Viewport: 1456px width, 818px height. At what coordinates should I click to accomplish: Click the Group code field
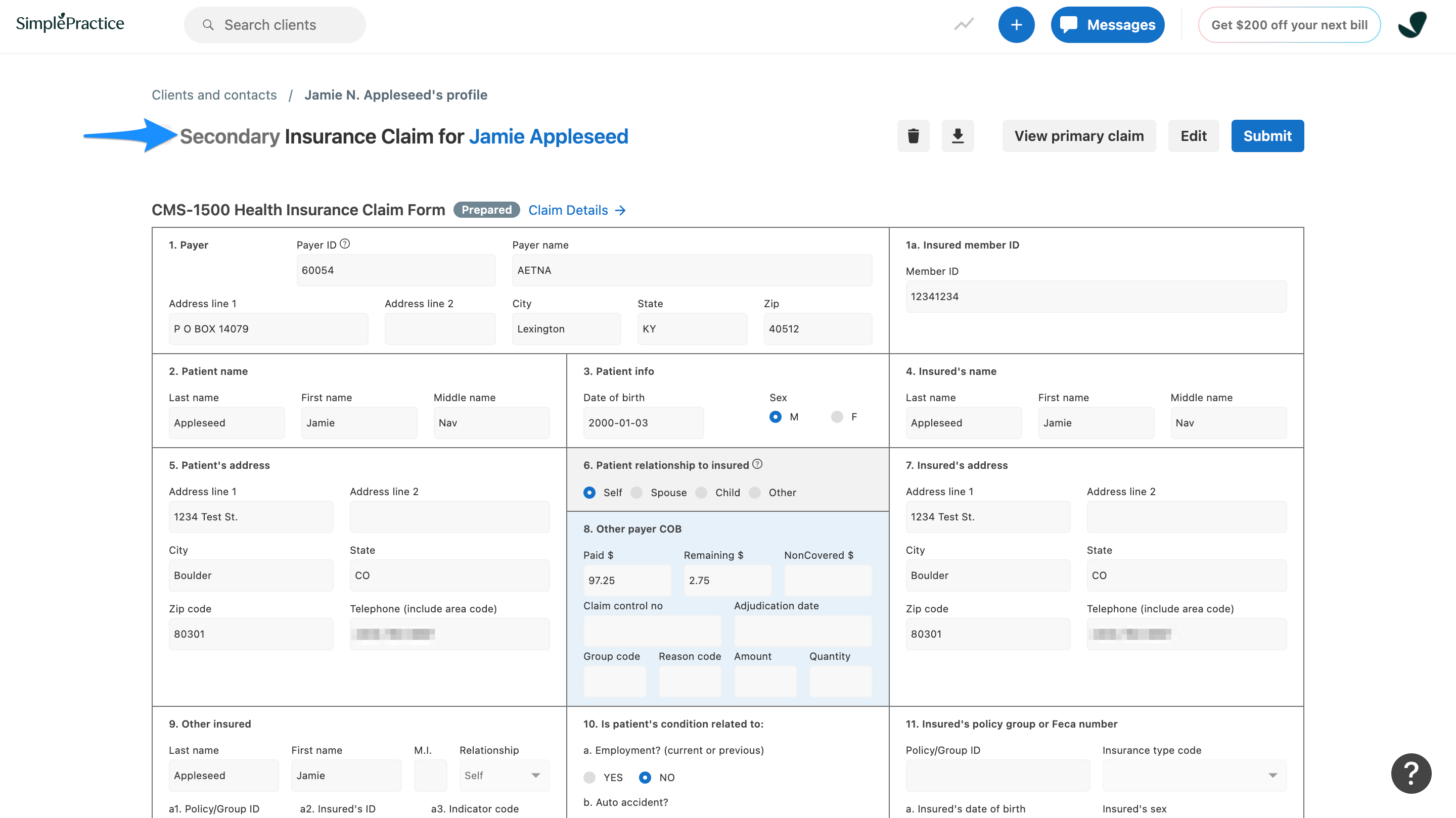tap(614, 681)
